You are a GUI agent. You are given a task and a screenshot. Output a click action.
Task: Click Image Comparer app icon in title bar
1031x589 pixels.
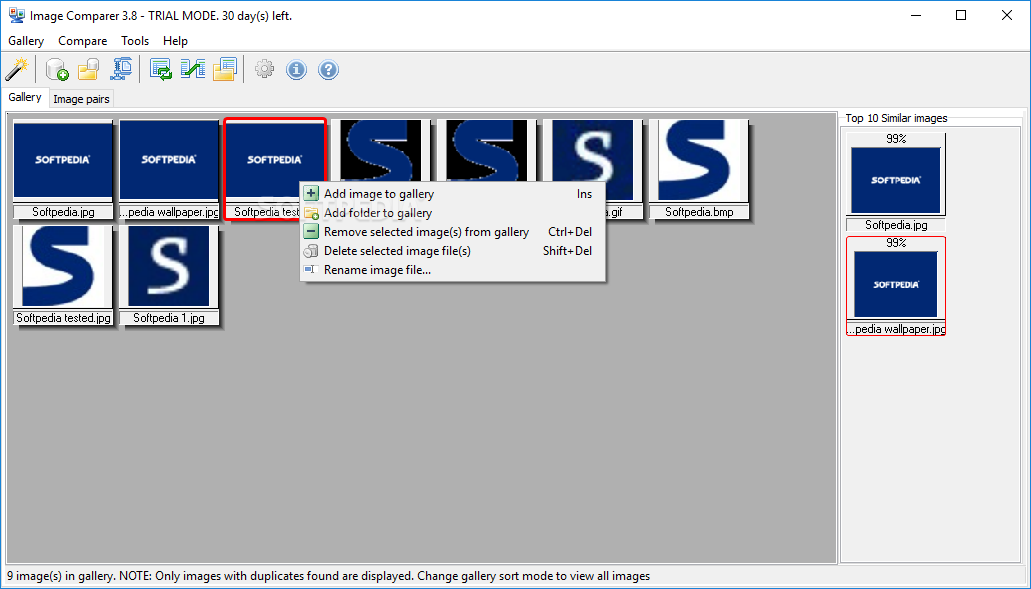pyautogui.click(x=16, y=15)
